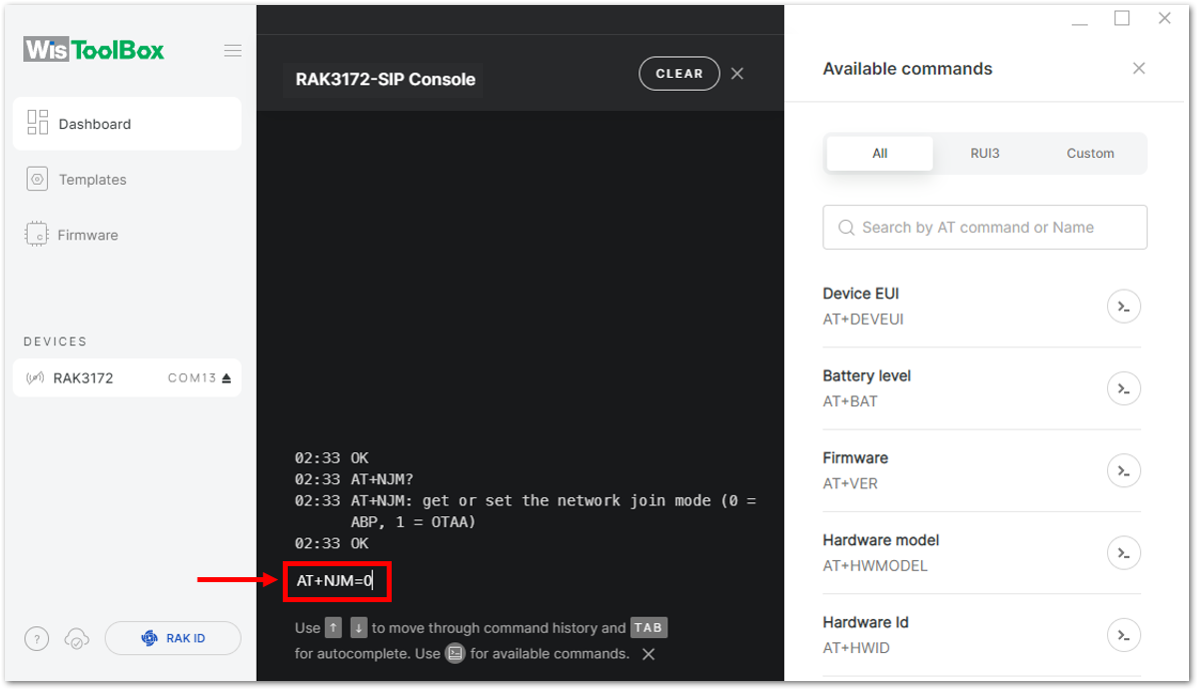This screenshot has width=1198, height=690.
Task: Switch to the Custom commands tab
Action: point(1090,154)
